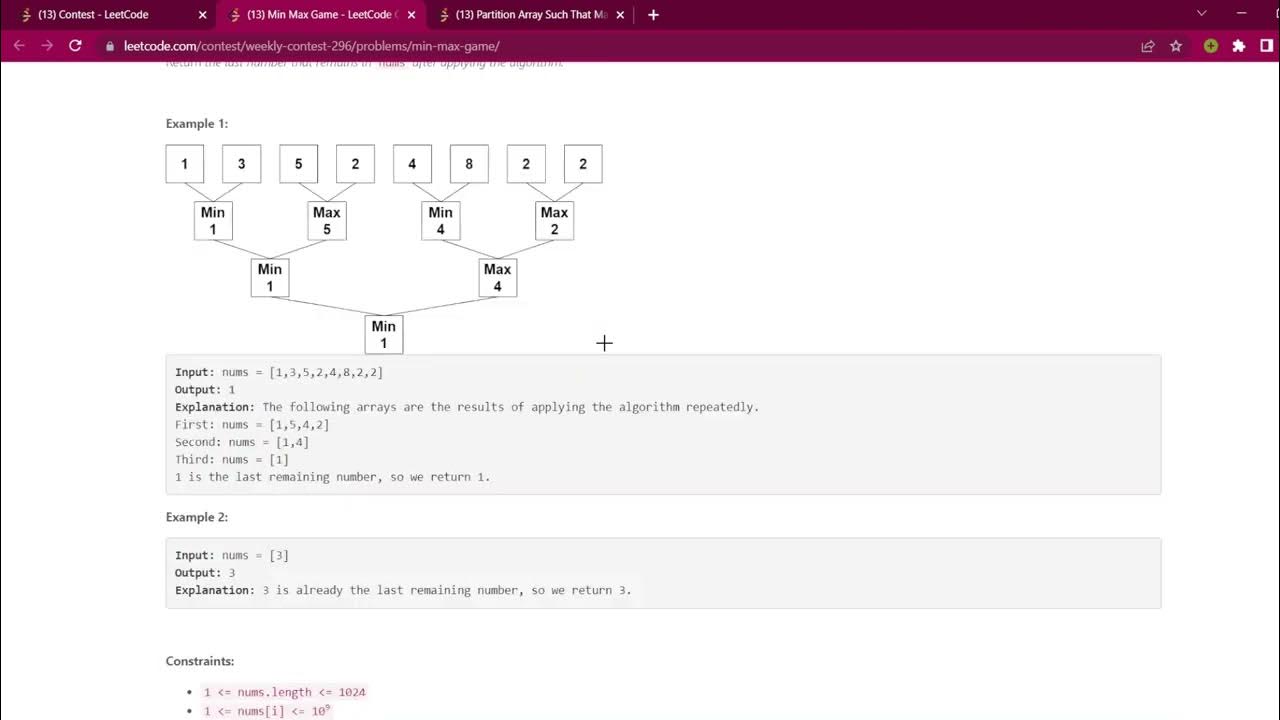This screenshot has width=1280, height=720.
Task: Click the LeetCode favicon on Partition Array tab
Action: 444,15
